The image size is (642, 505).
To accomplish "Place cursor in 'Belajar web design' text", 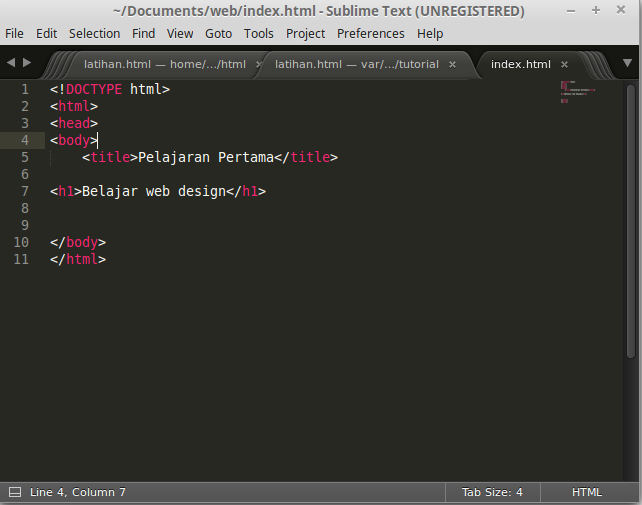I will point(154,191).
